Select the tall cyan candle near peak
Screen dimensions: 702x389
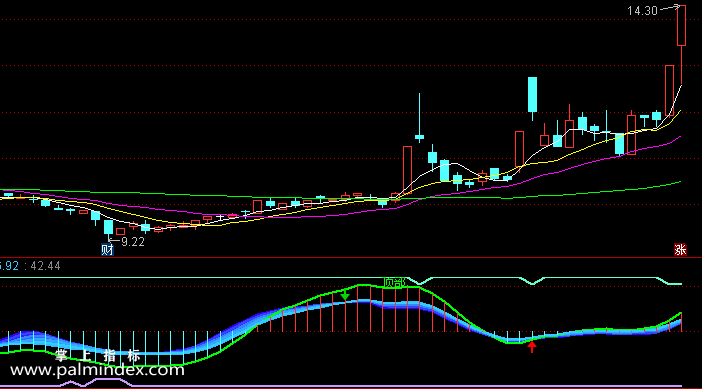coord(532,95)
